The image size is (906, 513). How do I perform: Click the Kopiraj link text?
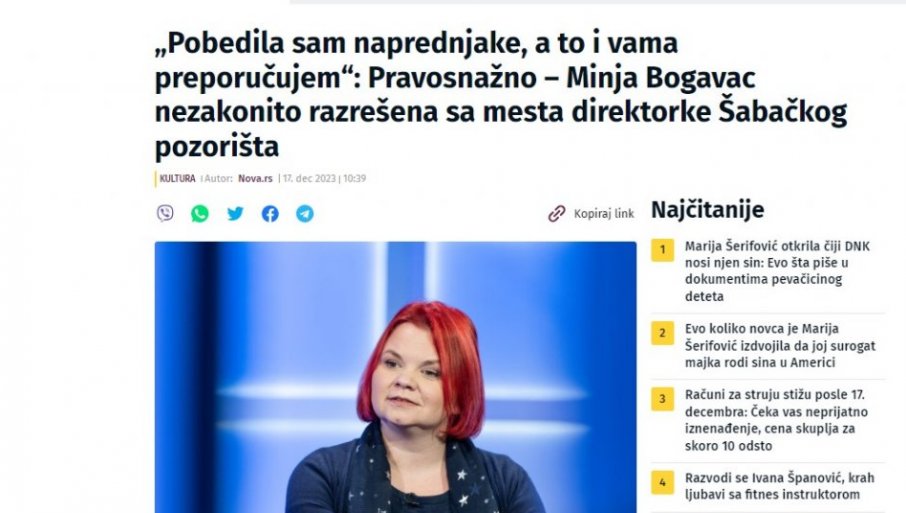click(604, 214)
